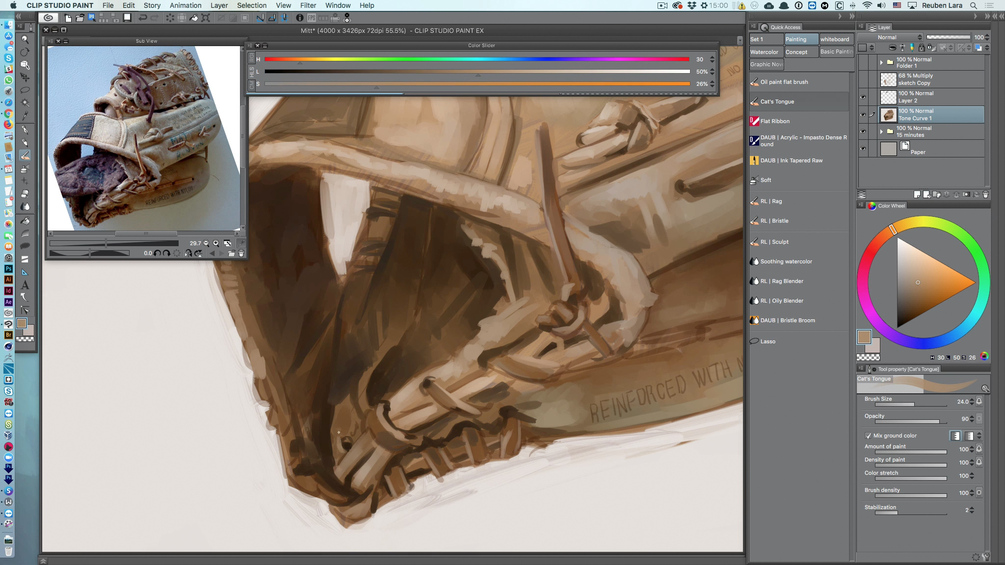1005x565 pixels.
Task: Select the Soothing watercolor brush
Action: point(786,261)
